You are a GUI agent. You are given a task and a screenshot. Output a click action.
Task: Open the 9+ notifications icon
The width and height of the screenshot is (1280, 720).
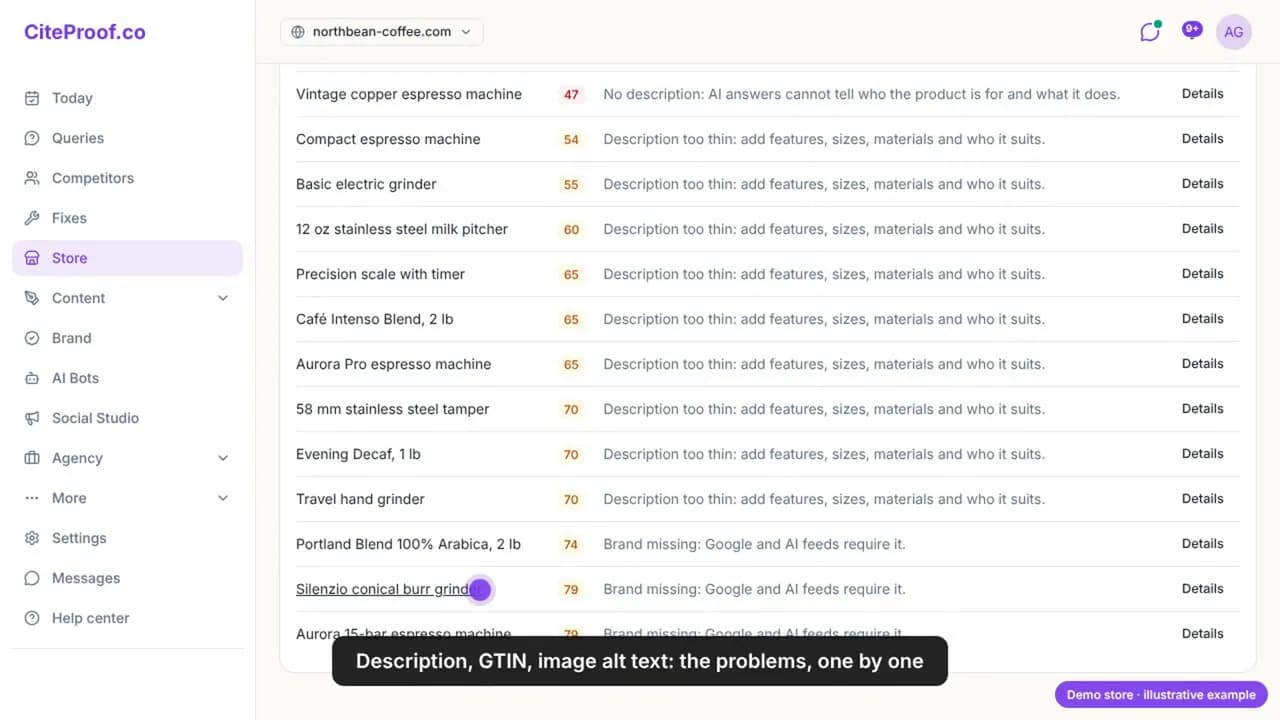tap(1192, 31)
